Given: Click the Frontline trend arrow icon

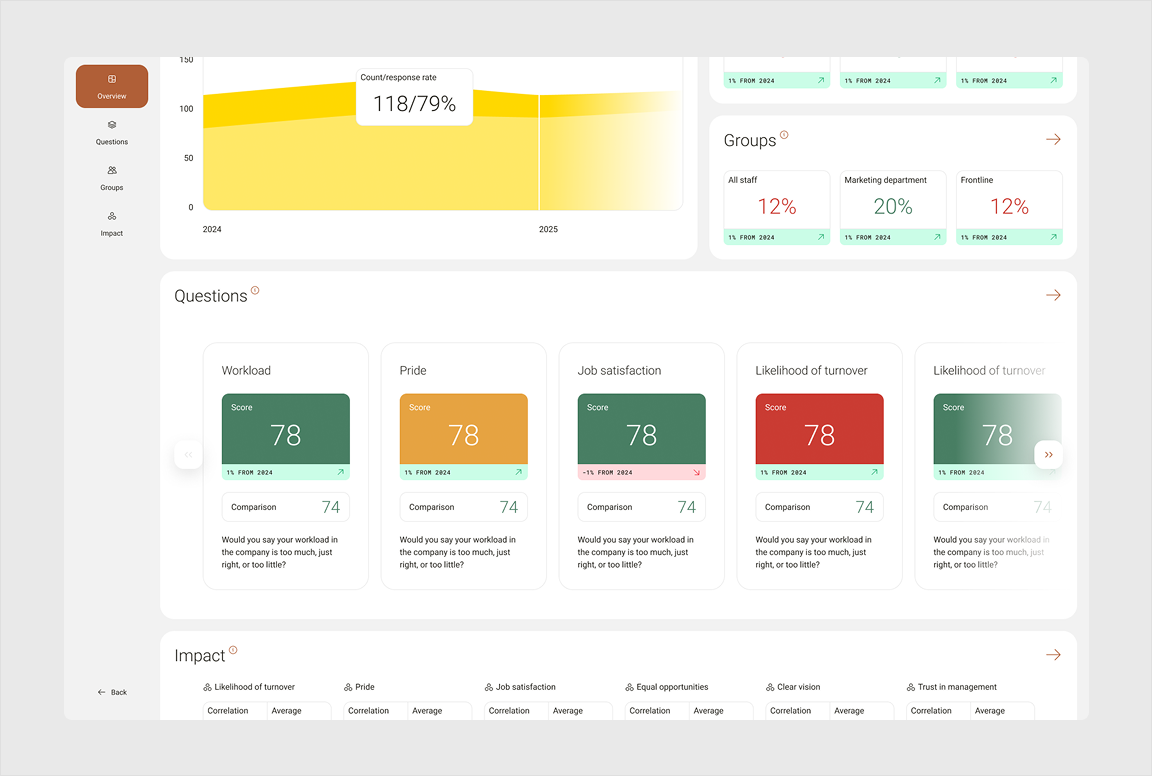Looking at the screenshot, I should click(x=1053, y=237).
